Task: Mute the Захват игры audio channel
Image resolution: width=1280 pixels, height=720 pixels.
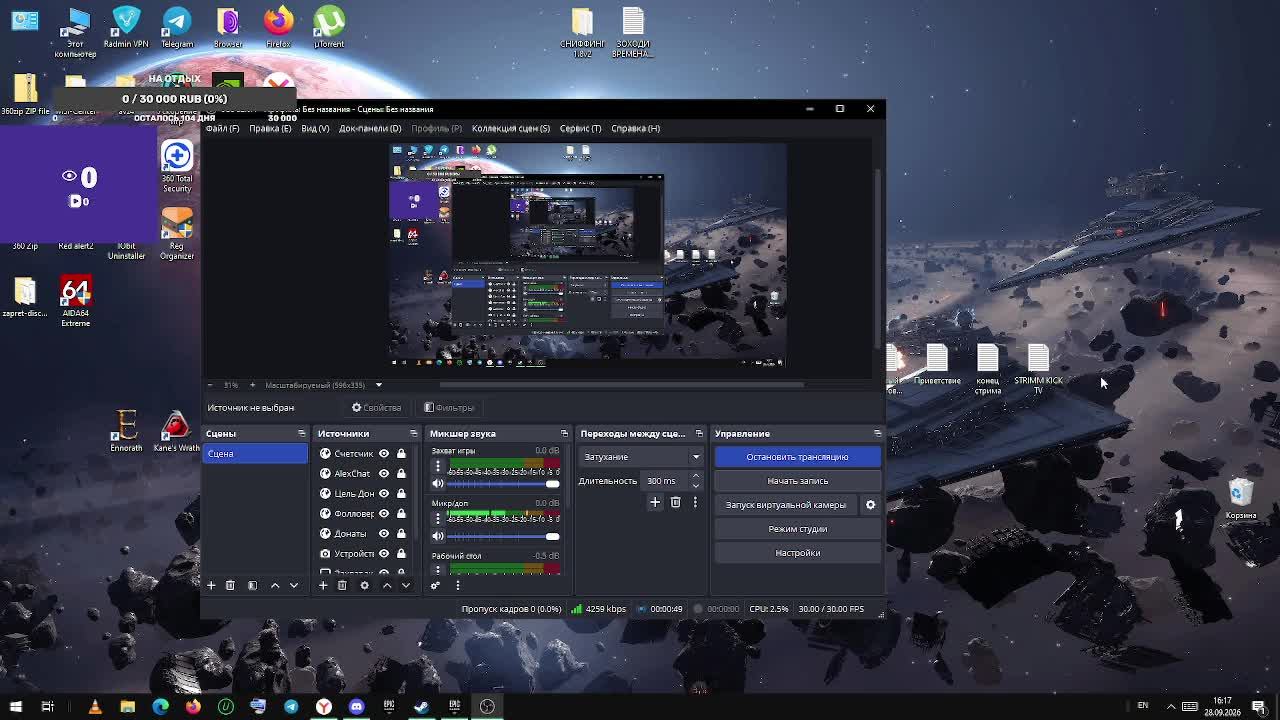Action: (437, 483)
